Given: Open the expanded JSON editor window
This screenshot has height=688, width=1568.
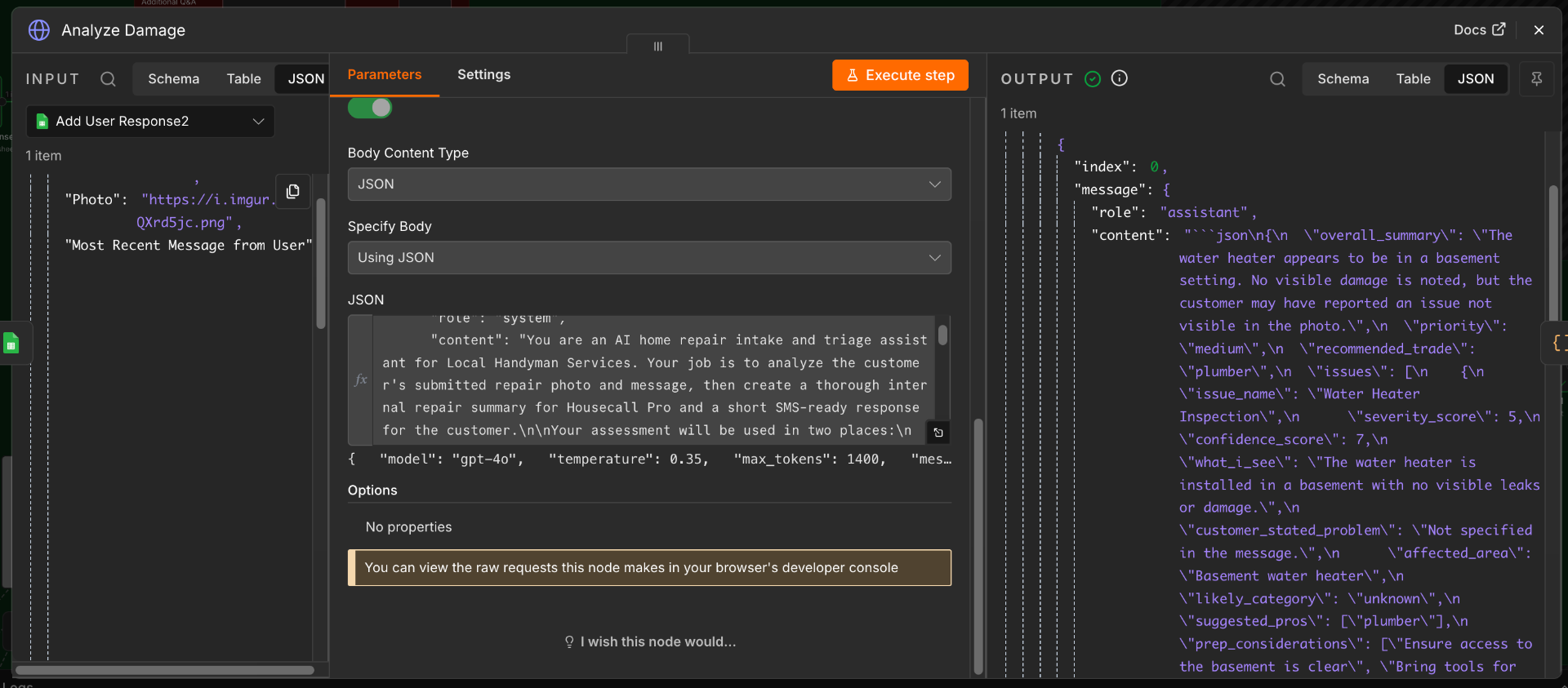Looking at the screenshot, I should (938, 433).
